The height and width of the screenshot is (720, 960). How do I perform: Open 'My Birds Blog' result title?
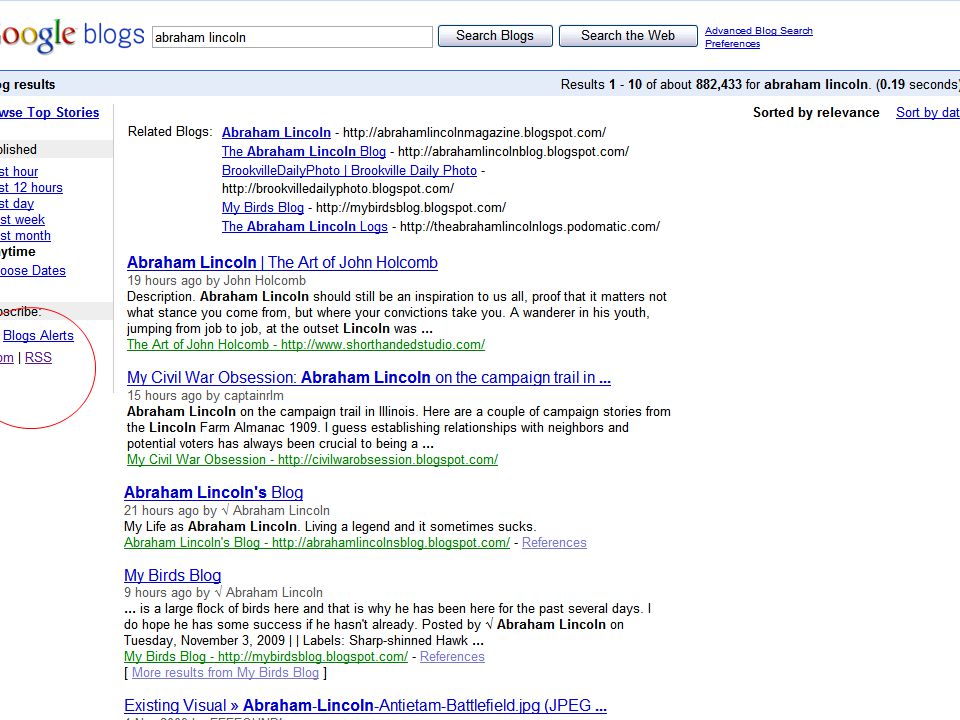pyautogui.click(x=173, y=576)
